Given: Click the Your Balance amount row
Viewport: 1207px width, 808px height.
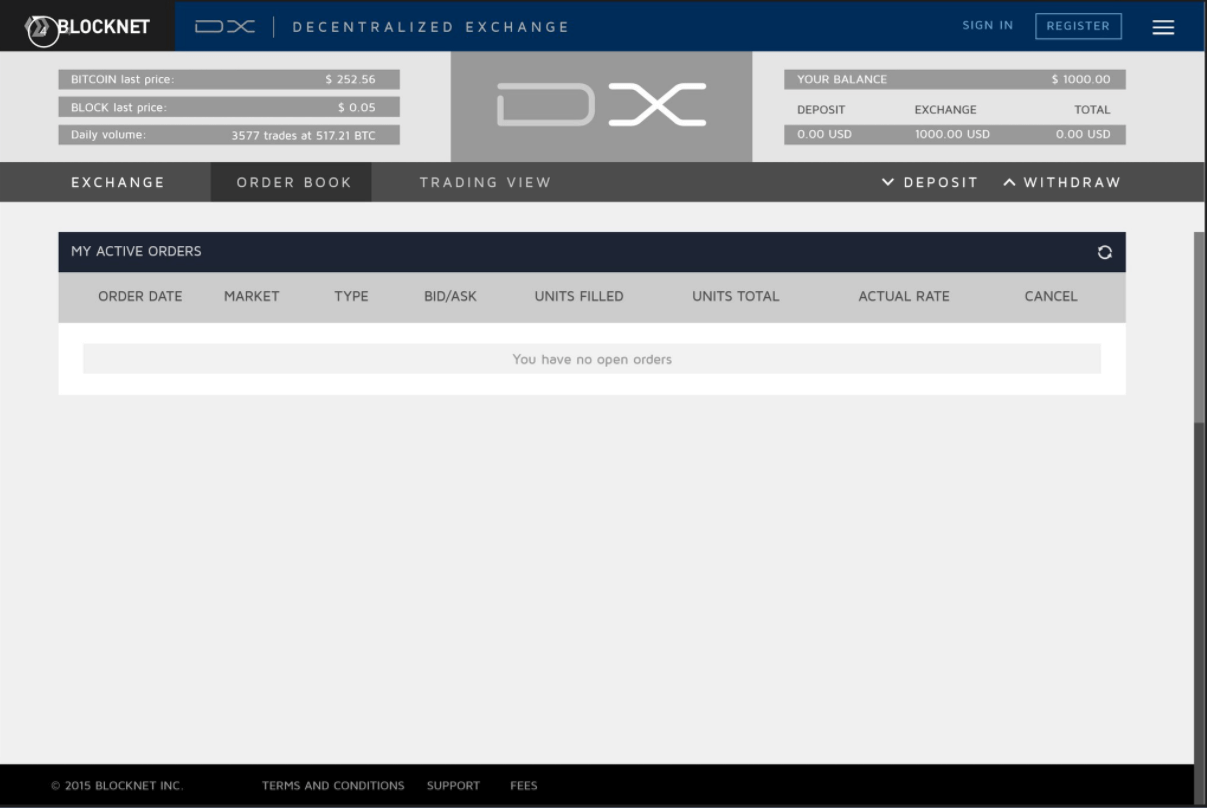Looking at the screenshot, I should 954,79.
